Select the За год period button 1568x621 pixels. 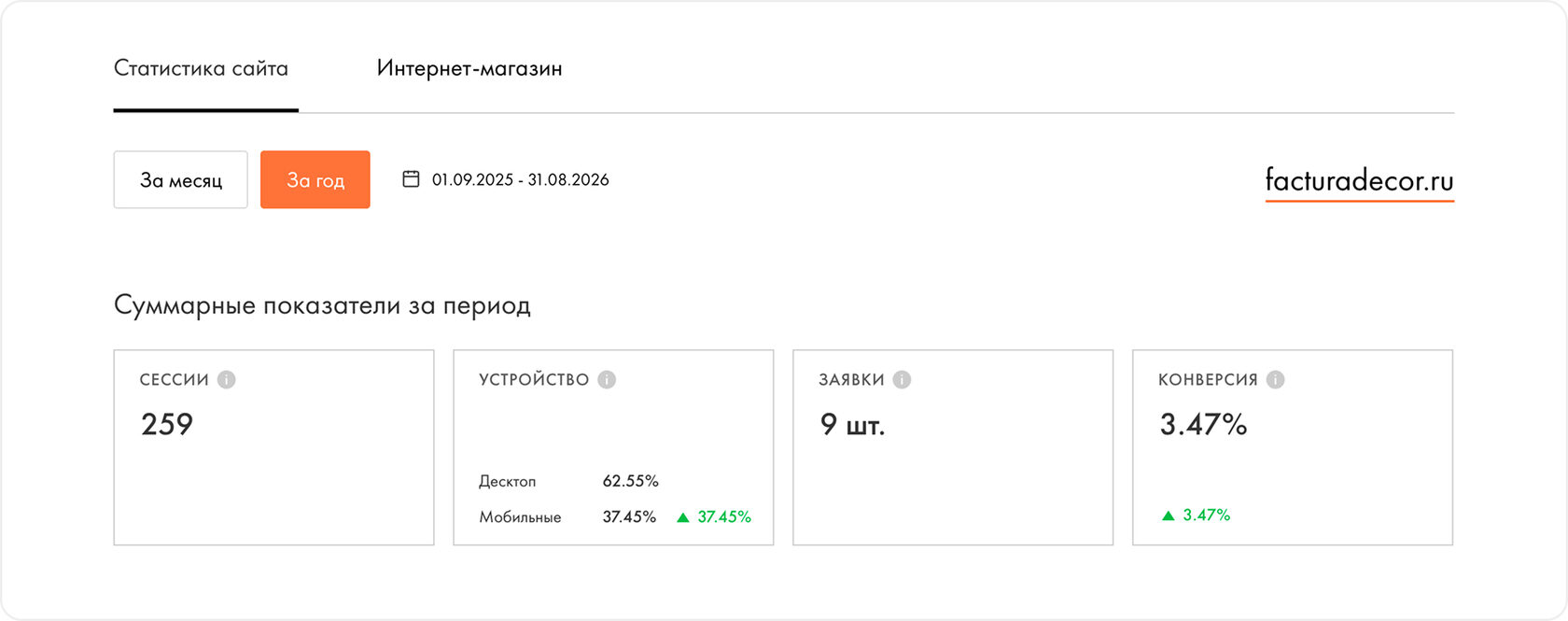click(x=315, y=179)
